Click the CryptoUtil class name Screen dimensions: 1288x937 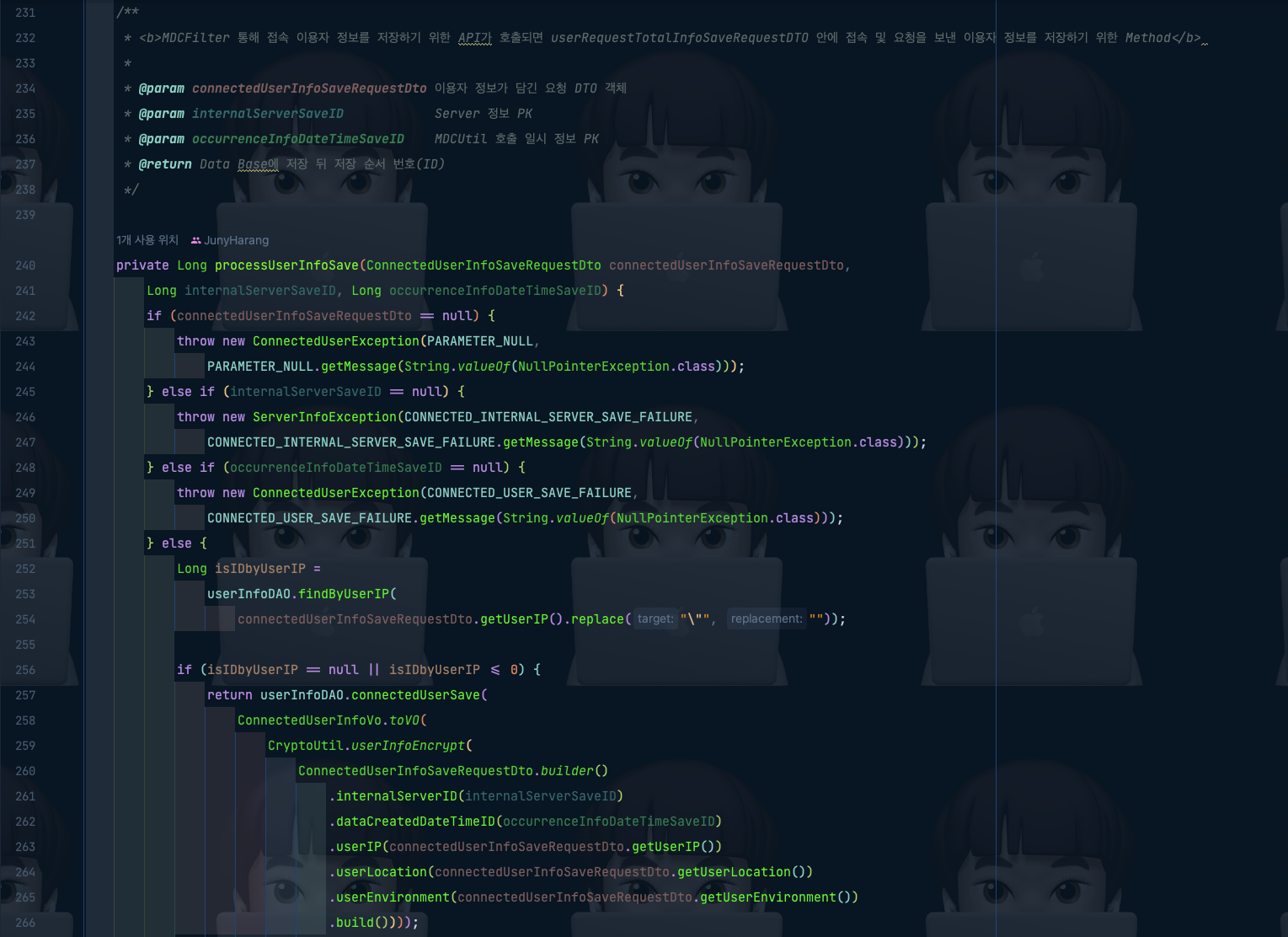(306, 746)
